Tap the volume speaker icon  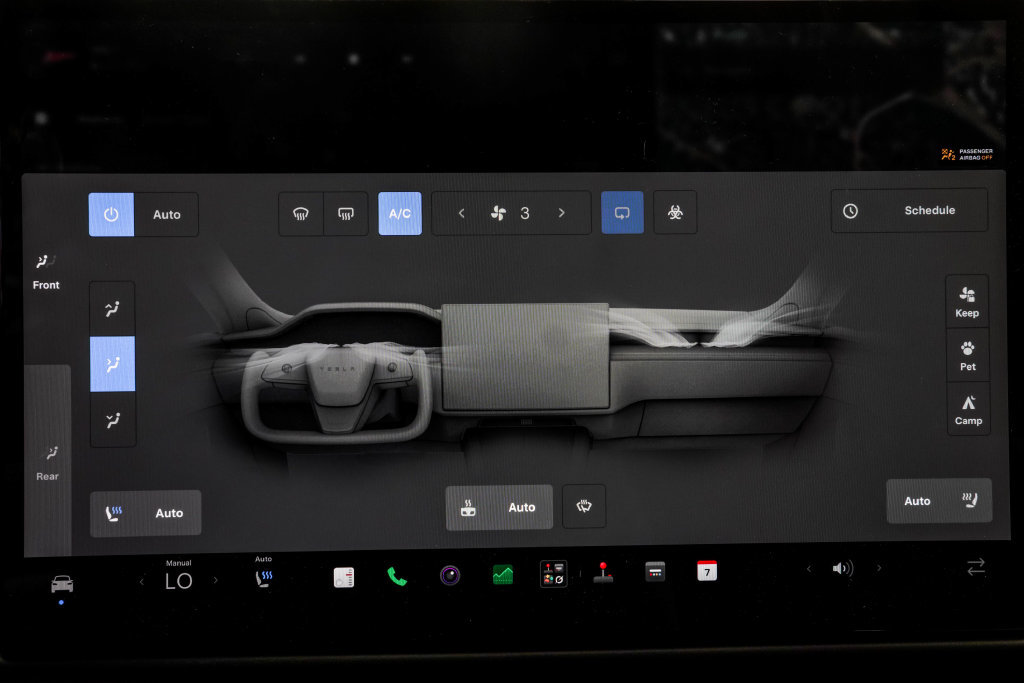point(842,569)
